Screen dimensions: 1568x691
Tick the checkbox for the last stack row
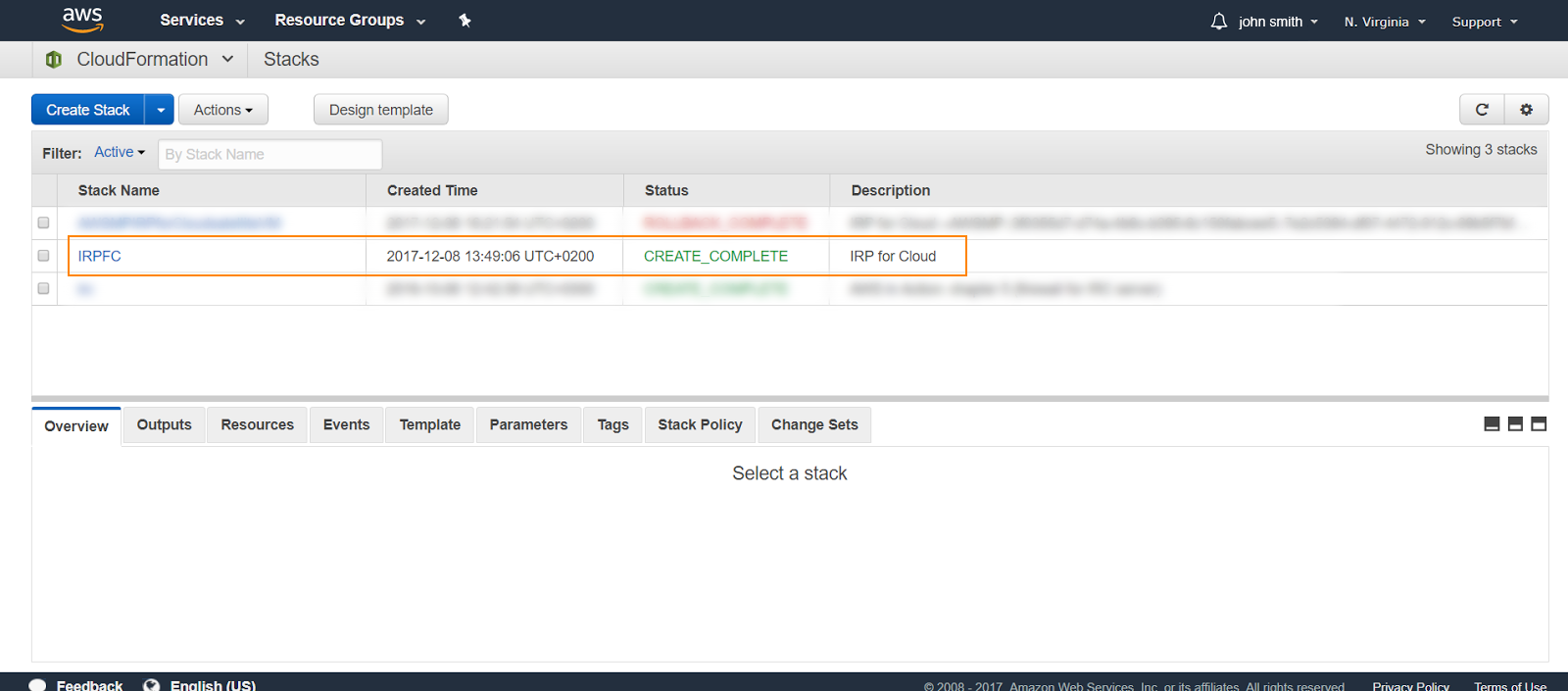tap(43, 288)
